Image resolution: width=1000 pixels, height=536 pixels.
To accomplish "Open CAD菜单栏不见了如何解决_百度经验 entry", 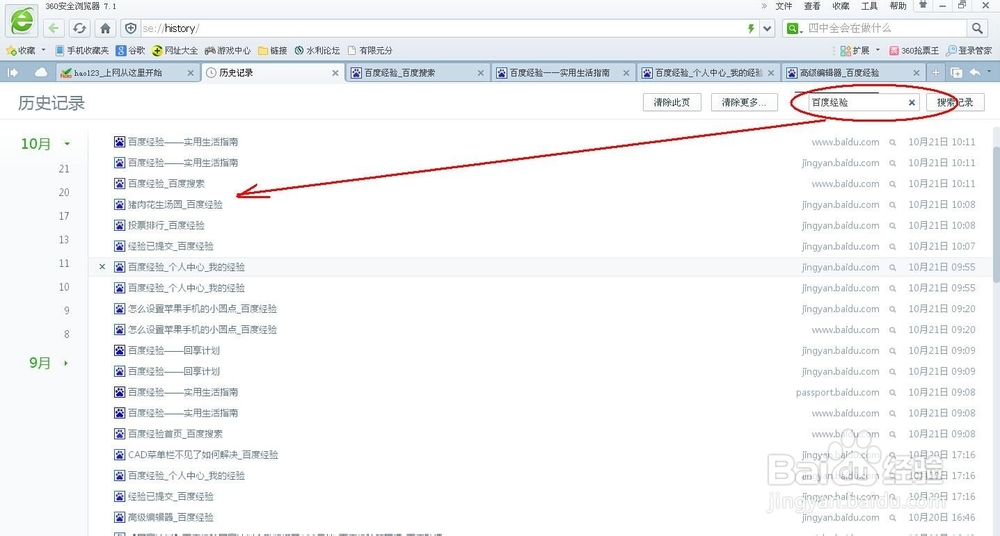I will click(x=203, y=455).
